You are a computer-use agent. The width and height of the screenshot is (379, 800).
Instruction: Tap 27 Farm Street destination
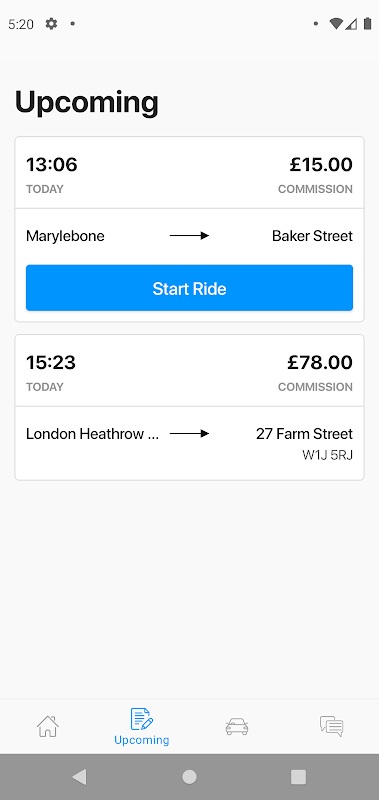304,434
